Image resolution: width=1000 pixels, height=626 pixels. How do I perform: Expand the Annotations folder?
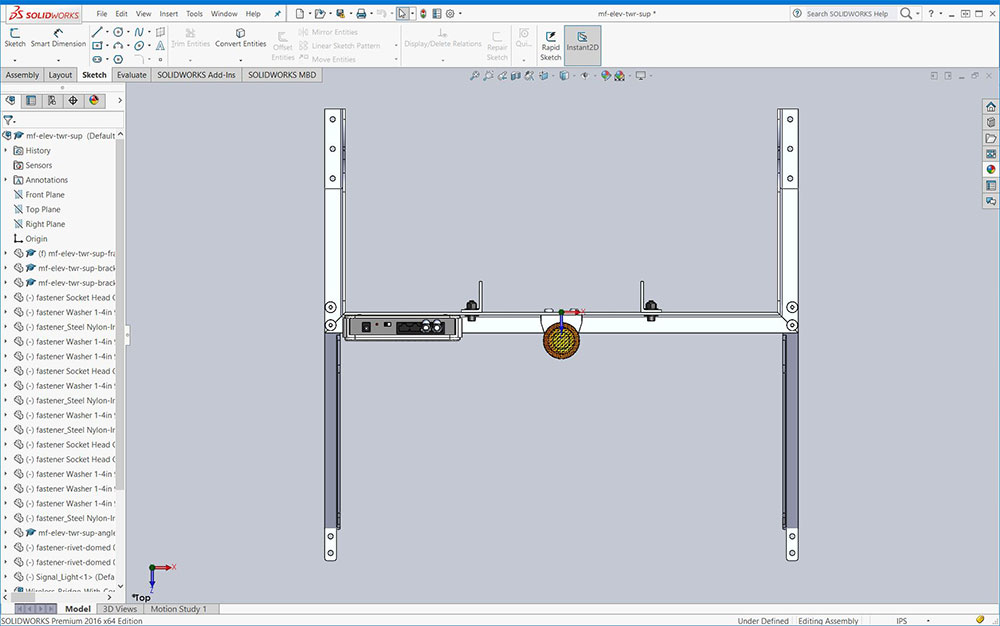tap(6, 180)
